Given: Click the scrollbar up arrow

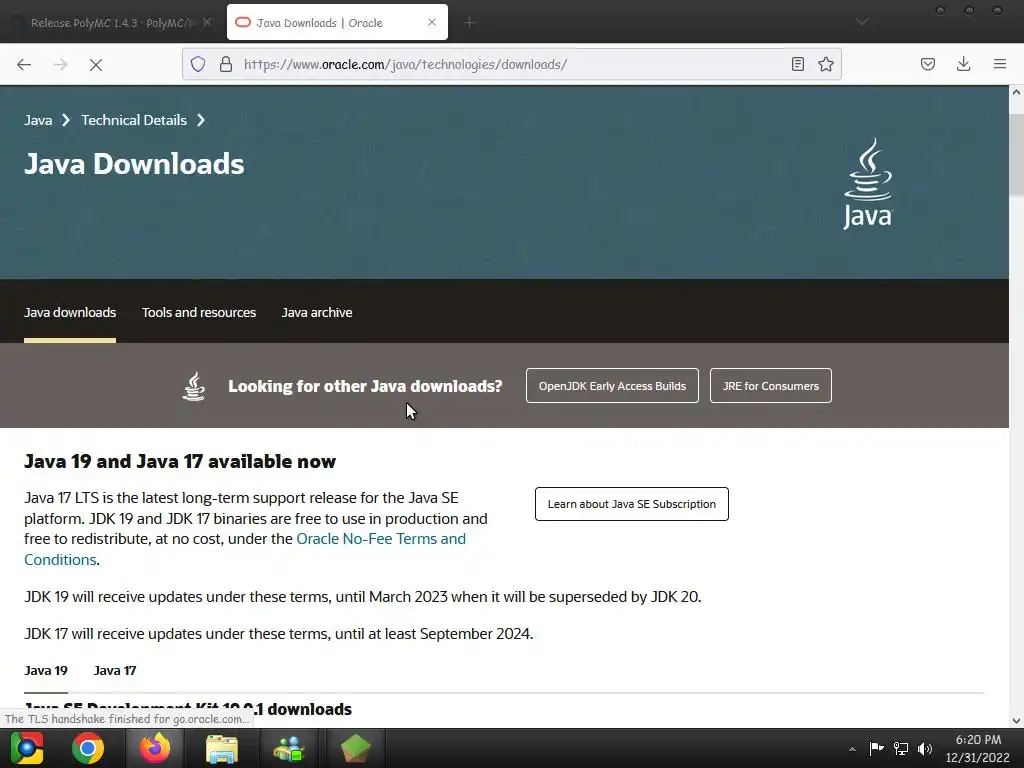Looking at the screenshot, I should [1016, 93].
